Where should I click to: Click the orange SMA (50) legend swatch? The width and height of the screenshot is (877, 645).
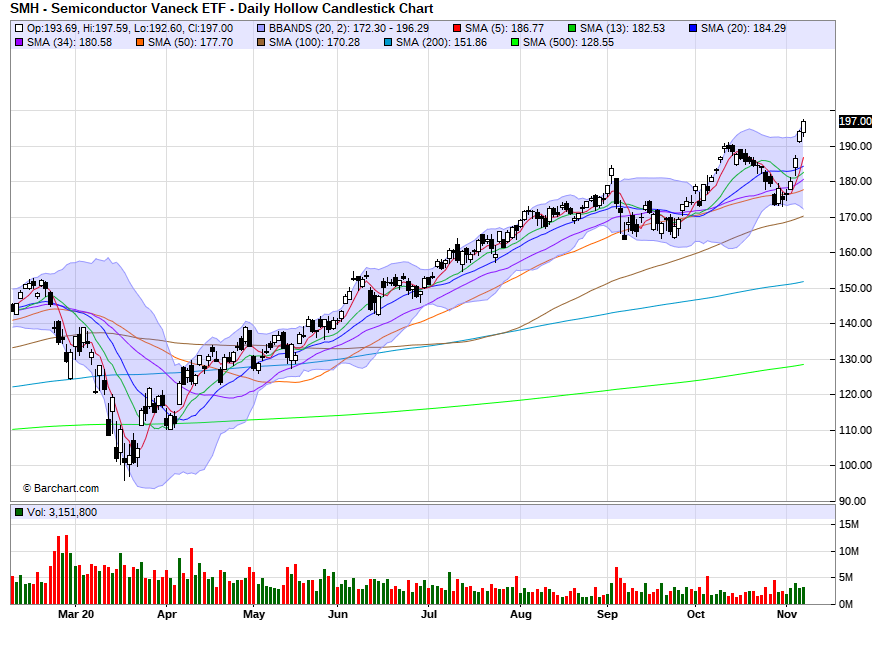[140, 42]
